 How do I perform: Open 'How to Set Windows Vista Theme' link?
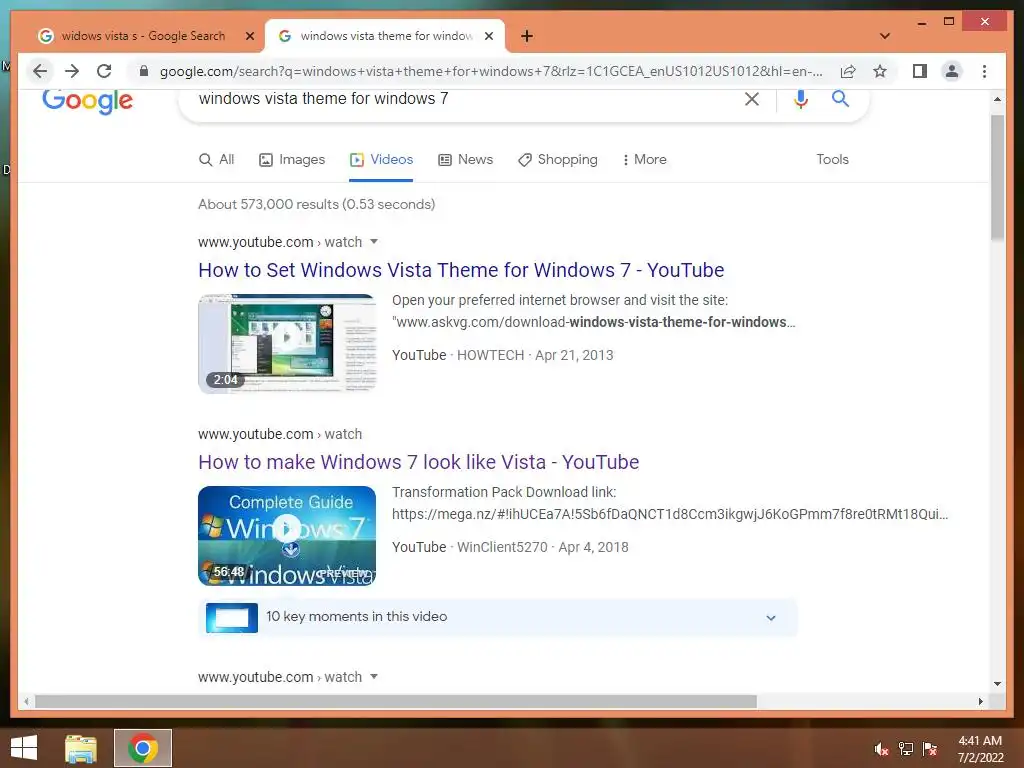pos(461,270)
